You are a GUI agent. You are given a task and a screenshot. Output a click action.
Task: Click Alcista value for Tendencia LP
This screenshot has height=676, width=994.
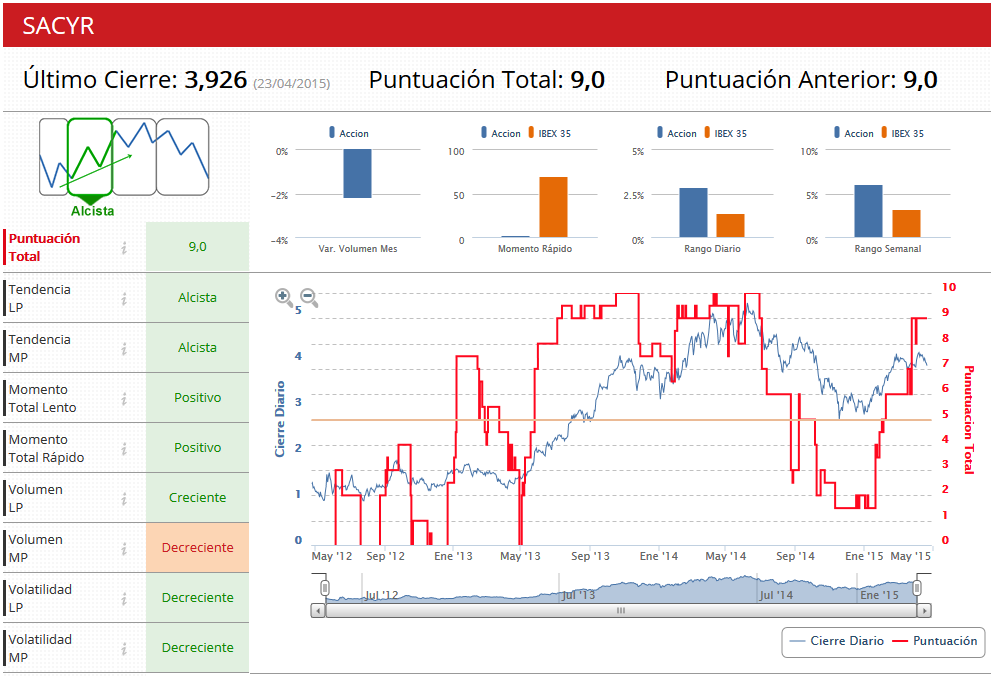(x=198, y=297)
